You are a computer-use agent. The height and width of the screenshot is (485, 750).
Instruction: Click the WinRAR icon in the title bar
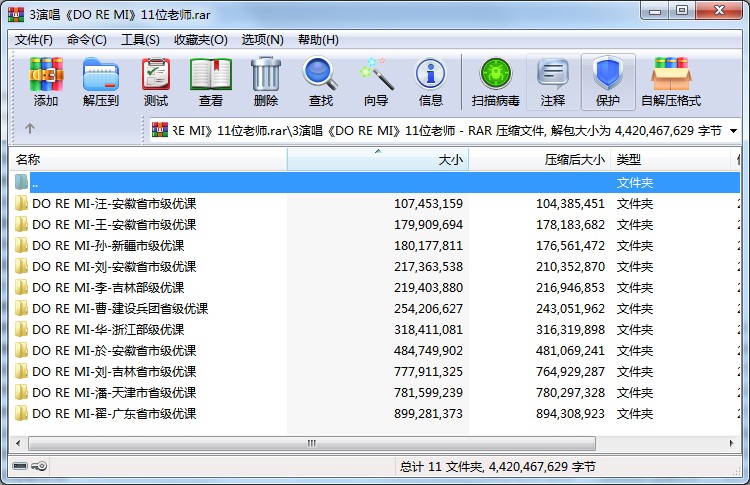[x=16, y=14]
